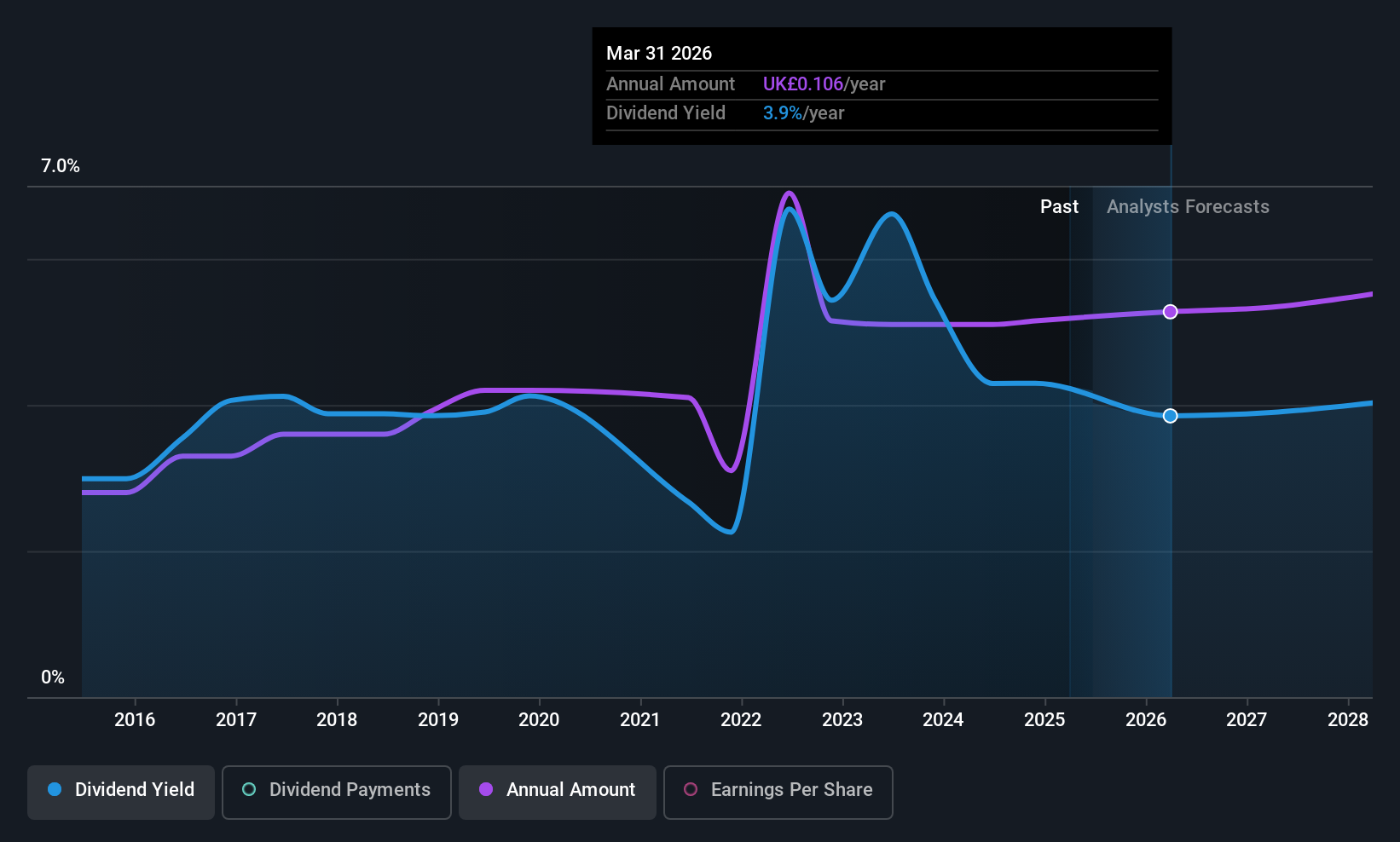Toggle the Annual Amount series
This screenshot has height=842, width=1400.
[558, 793]
